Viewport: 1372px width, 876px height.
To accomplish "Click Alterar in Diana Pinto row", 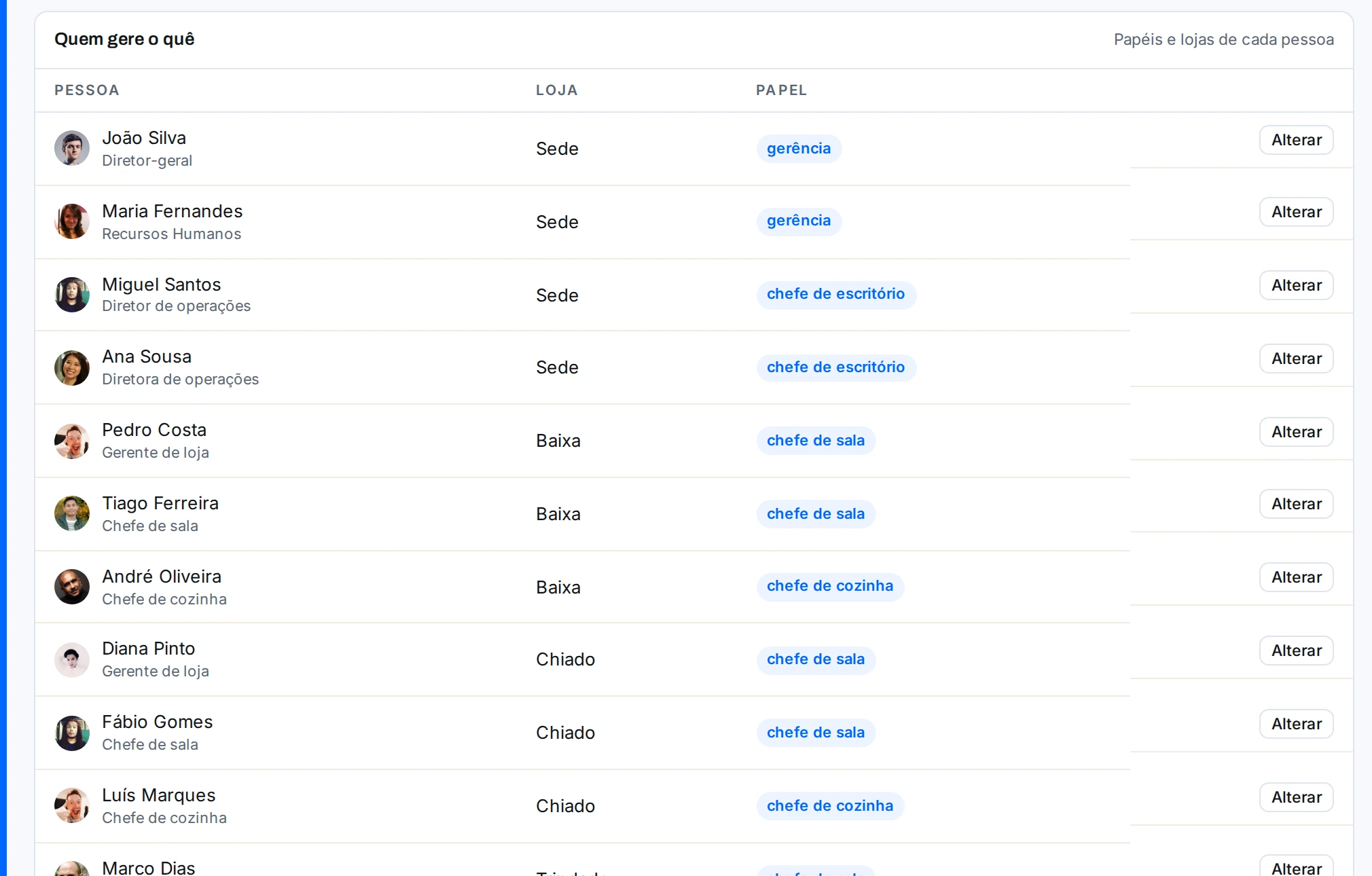I will click(1296, 651).
